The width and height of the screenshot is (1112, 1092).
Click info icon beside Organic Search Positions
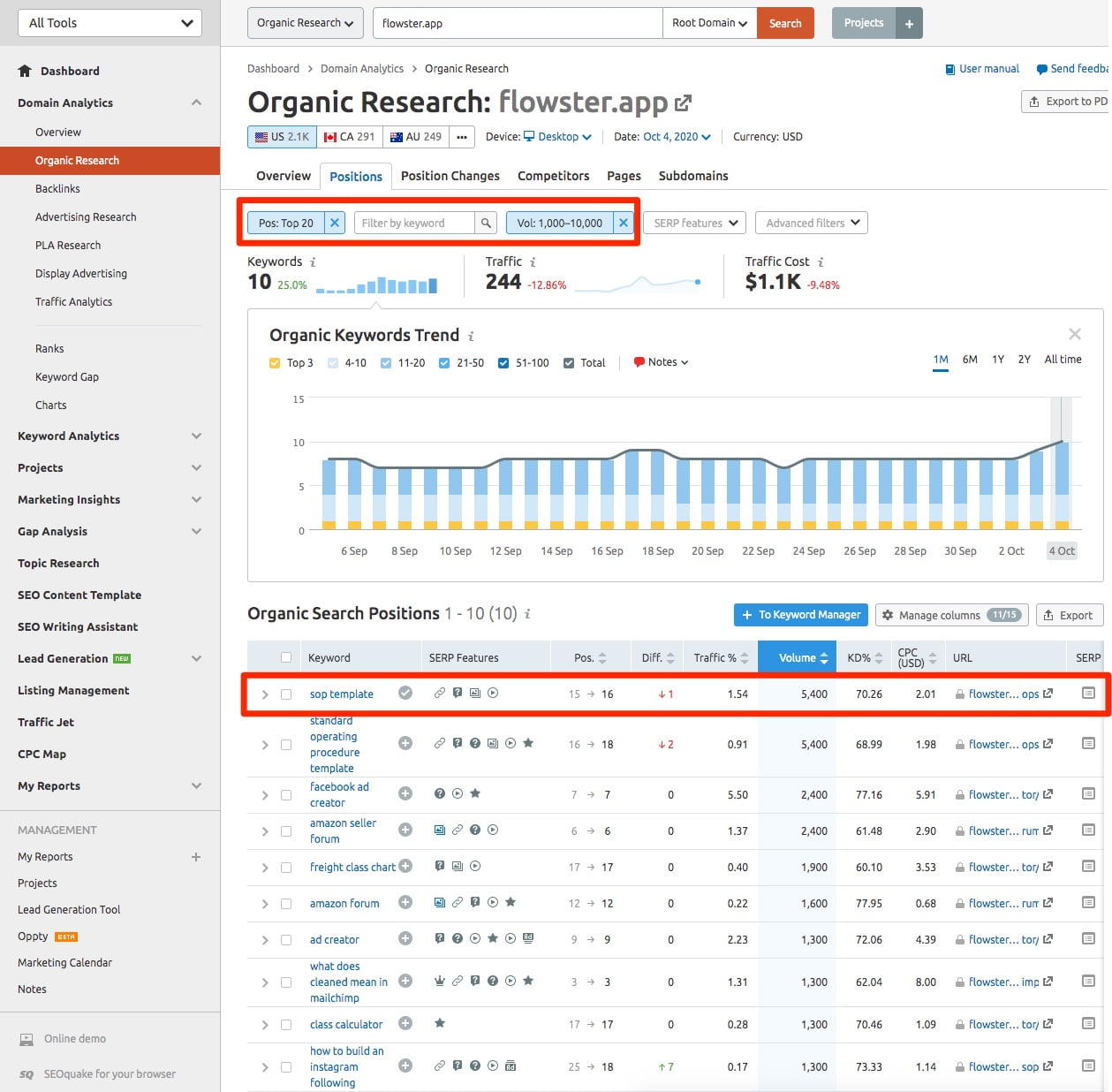pyautogui.click(x=527, y=614)
